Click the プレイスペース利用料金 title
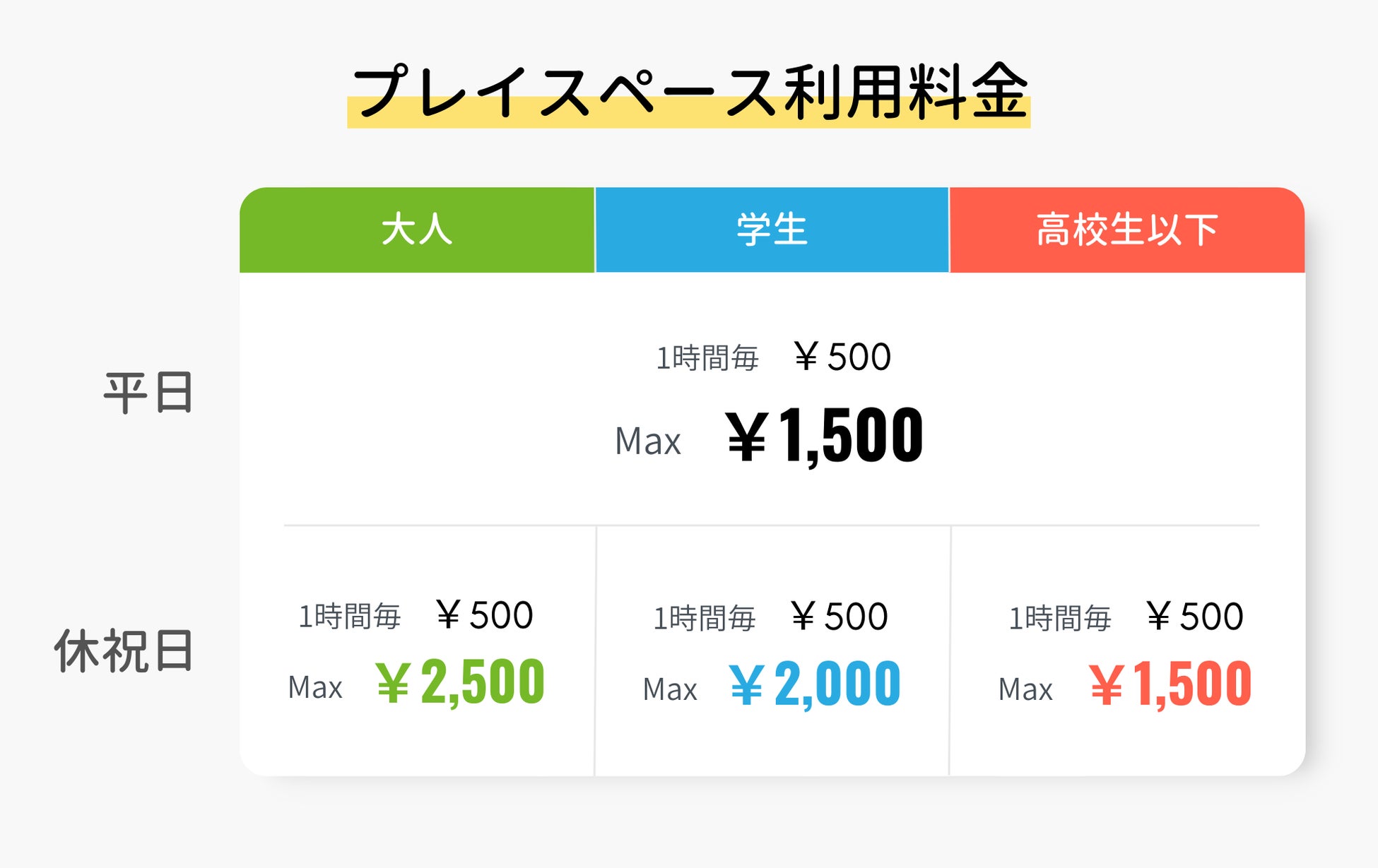Image resolution: width=1378 pixels, height=868 pixels. tap(689, 93)
